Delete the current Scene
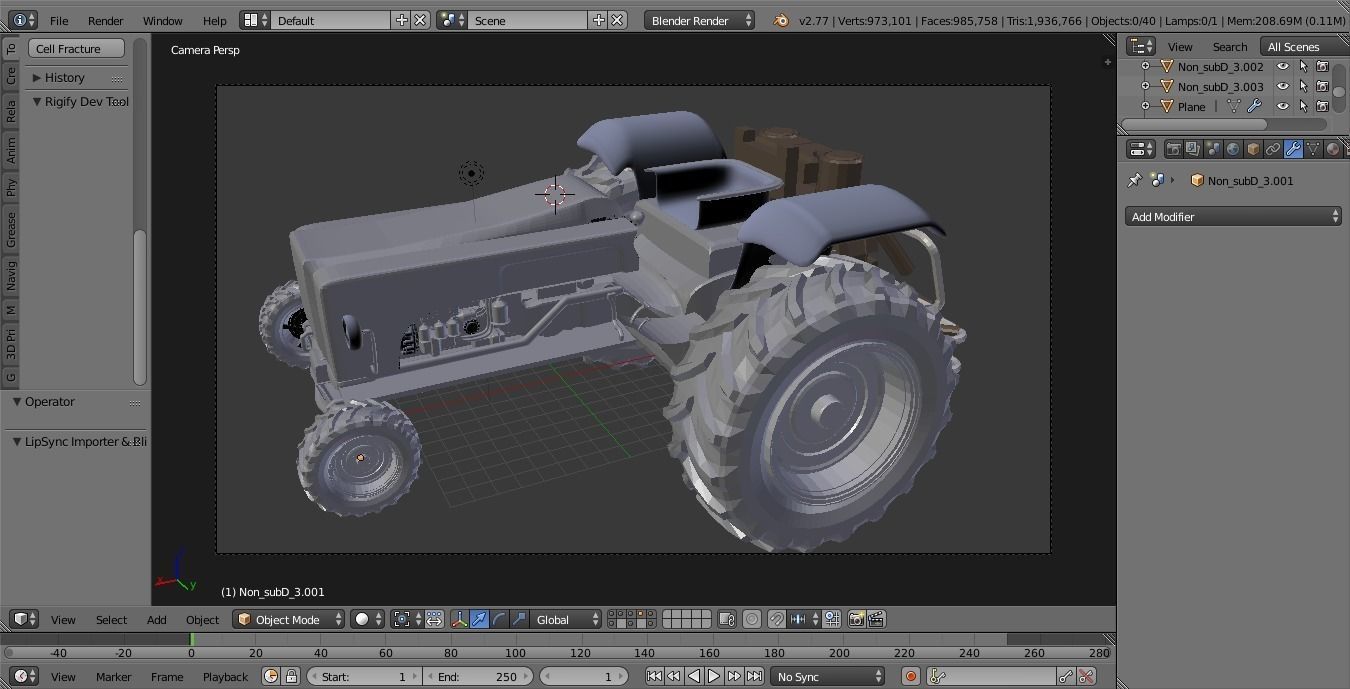The image size is (1350, 689). coord(617,20)
